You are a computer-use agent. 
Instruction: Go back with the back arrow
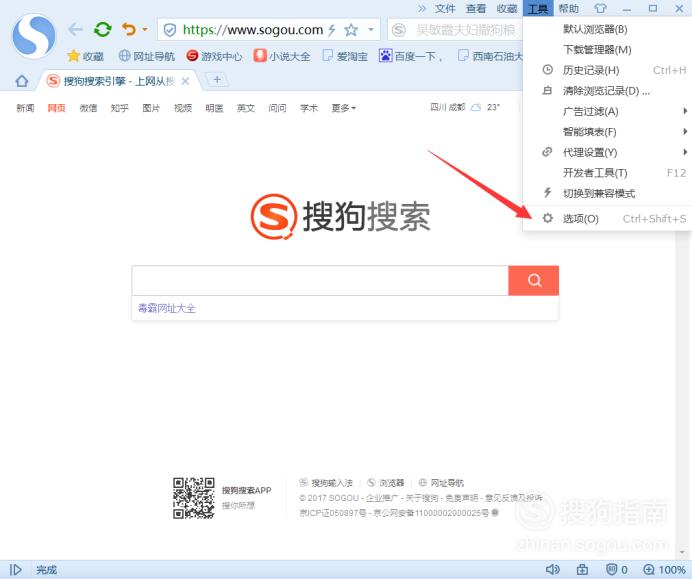tap(75, 30)
